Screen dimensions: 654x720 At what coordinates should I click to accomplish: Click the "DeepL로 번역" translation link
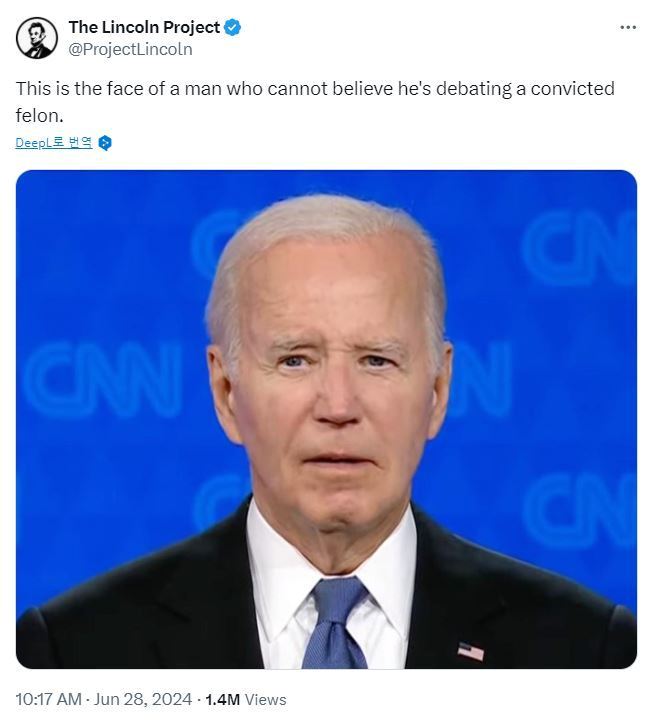(x=54, y=143)
